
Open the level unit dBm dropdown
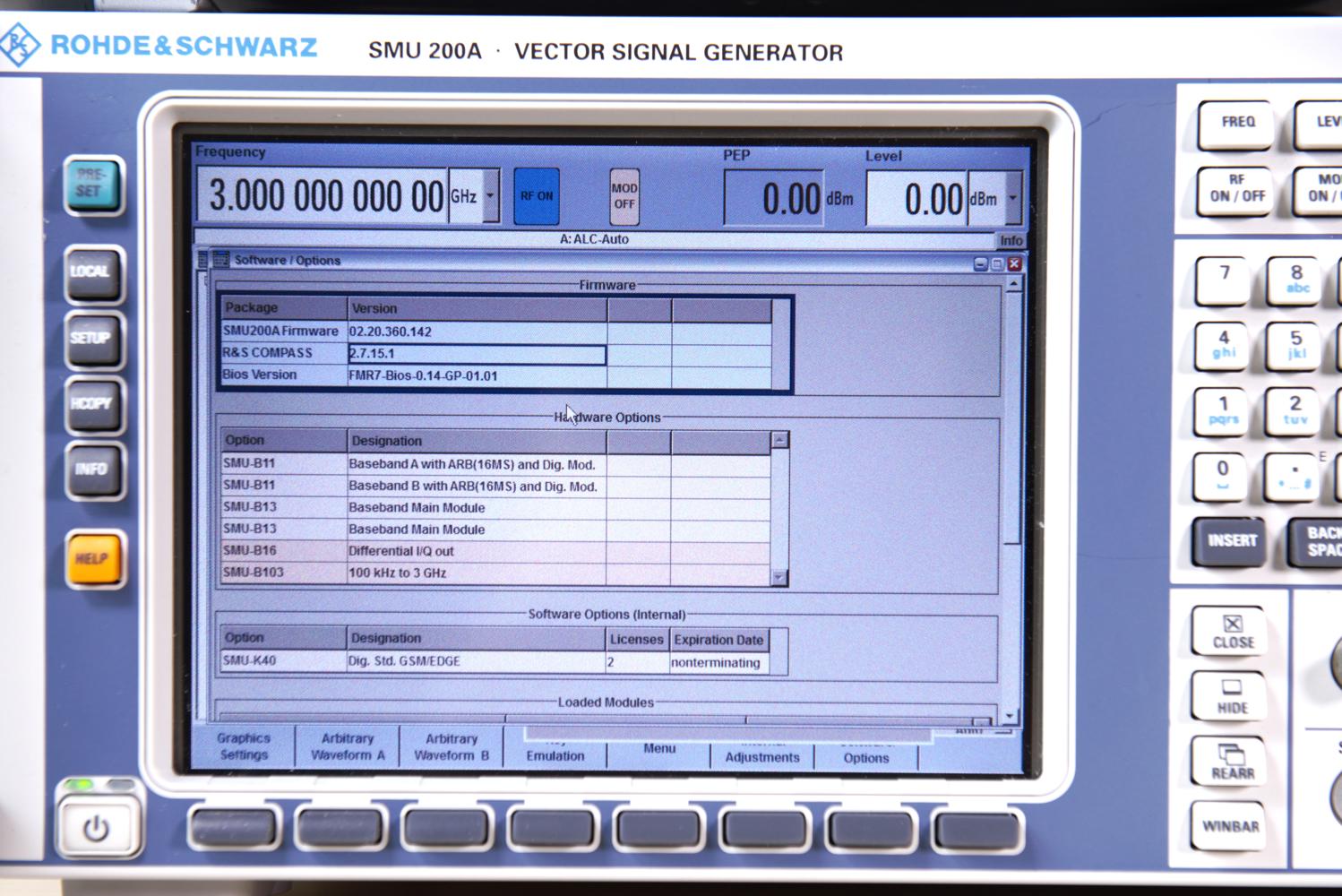[1013, 198]
